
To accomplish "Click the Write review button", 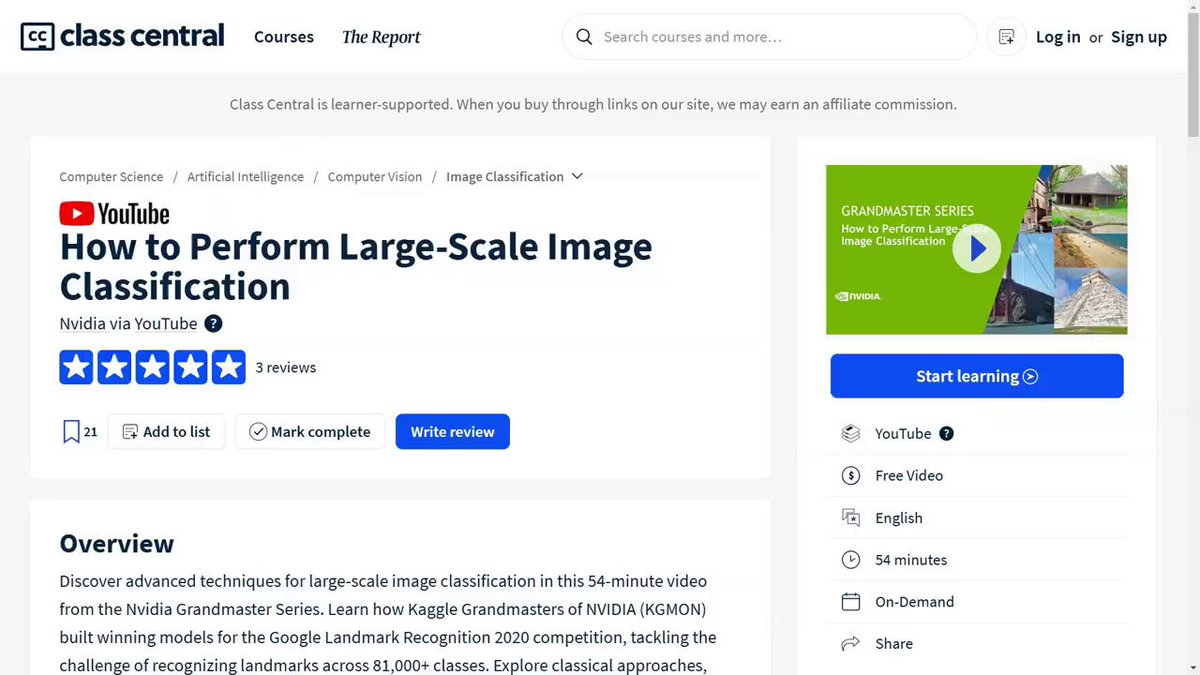I will 453,432.
